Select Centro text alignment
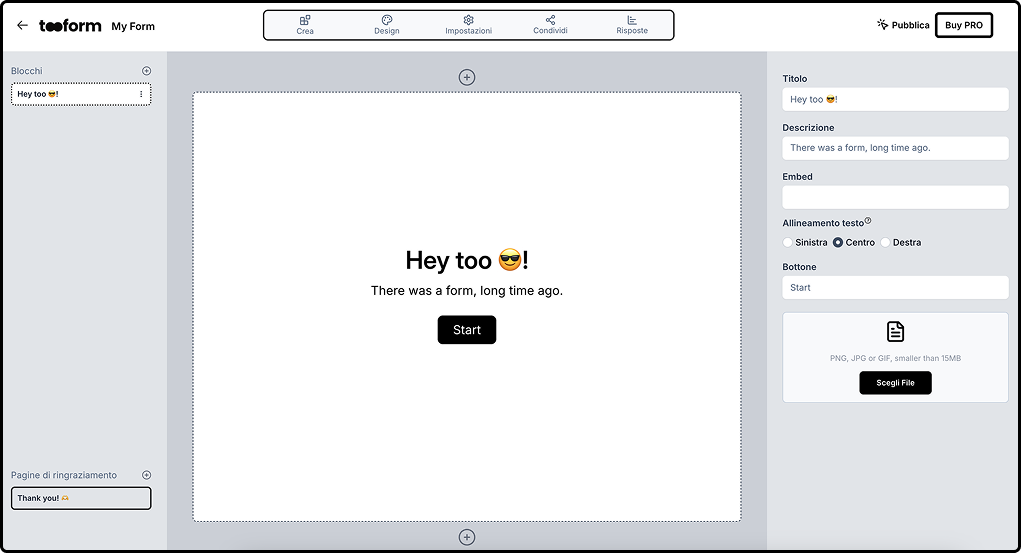This screenshot has width=1021, height=553. tap(838, 243)
